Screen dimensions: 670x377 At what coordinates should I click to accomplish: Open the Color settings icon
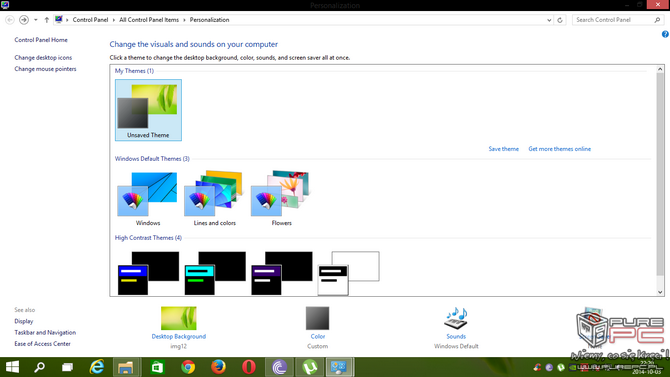[x=317, y=318]
